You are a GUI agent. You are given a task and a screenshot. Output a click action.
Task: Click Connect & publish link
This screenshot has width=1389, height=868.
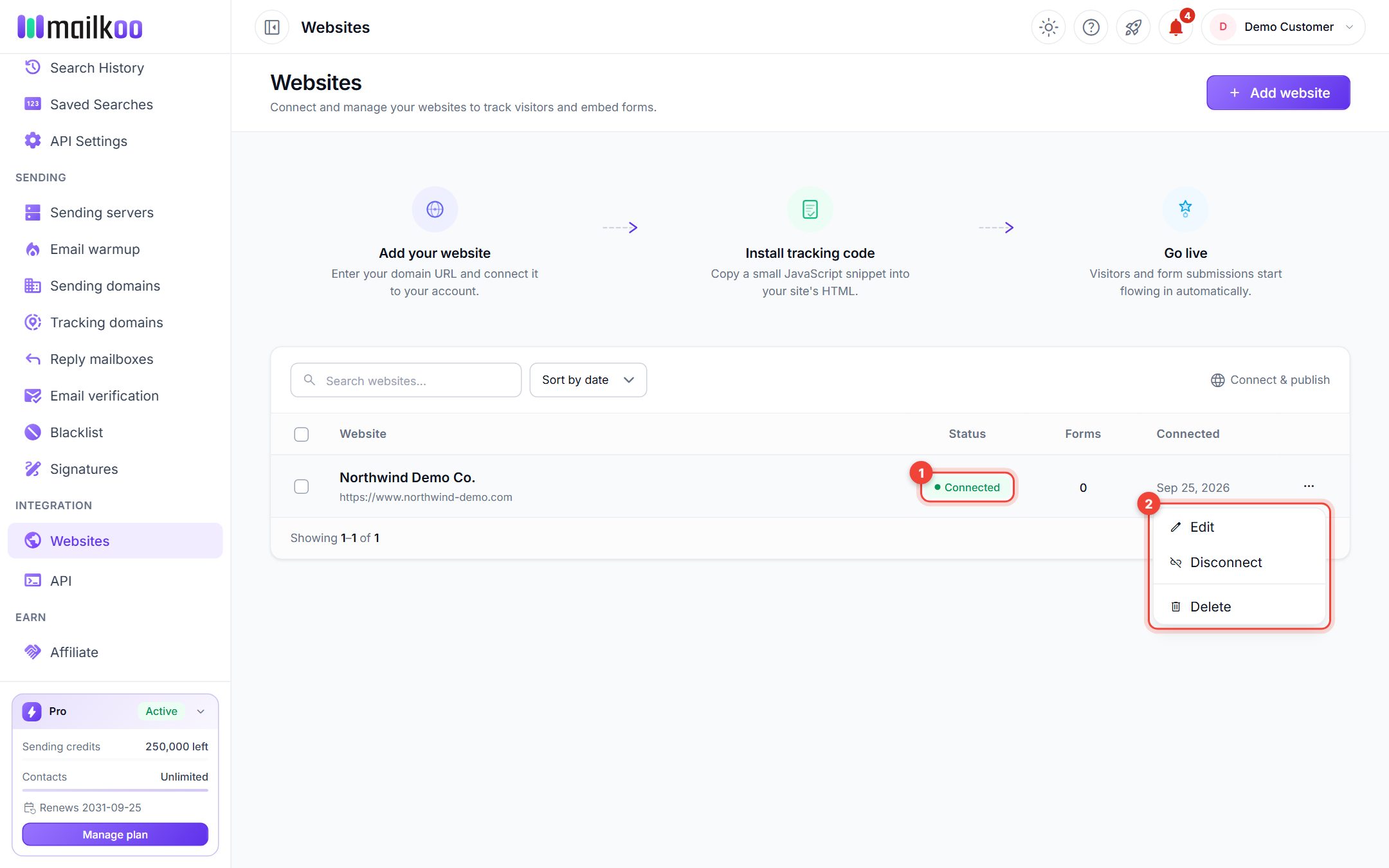click(1270, 380)
